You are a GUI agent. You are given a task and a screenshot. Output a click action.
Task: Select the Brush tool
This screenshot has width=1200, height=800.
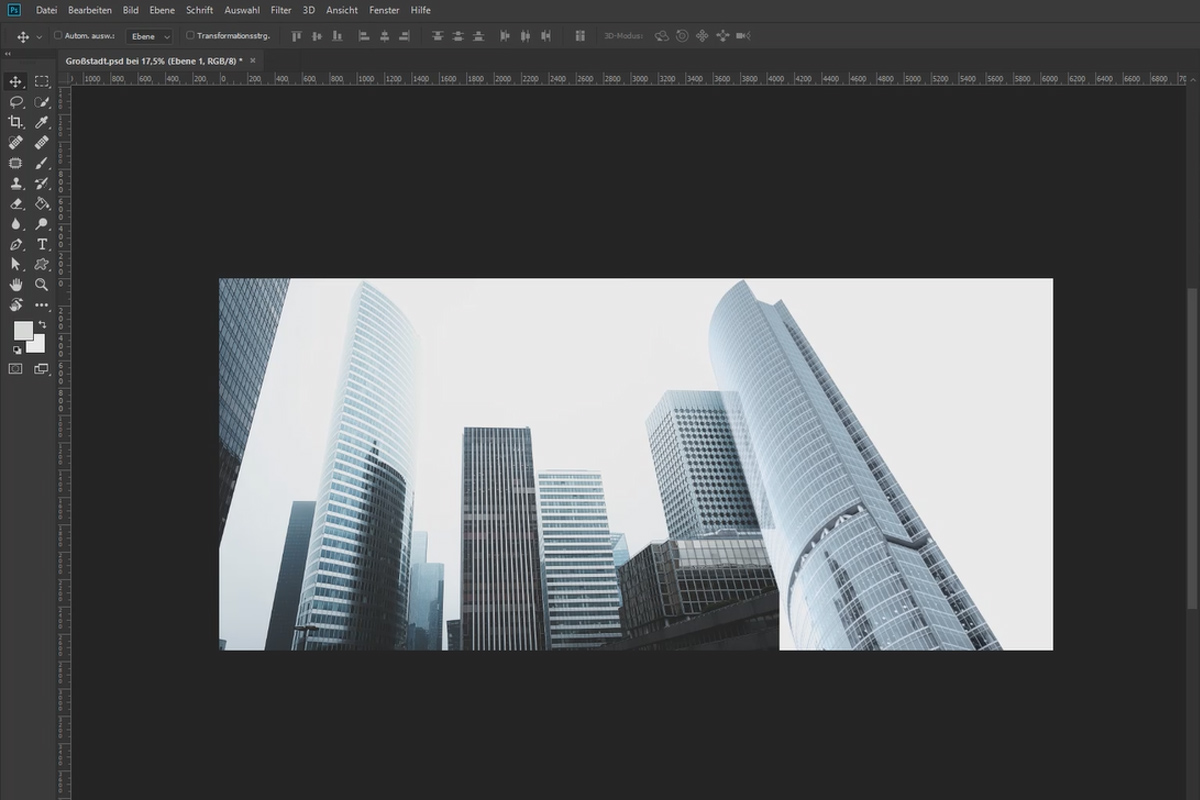click(x=42, y=163)
